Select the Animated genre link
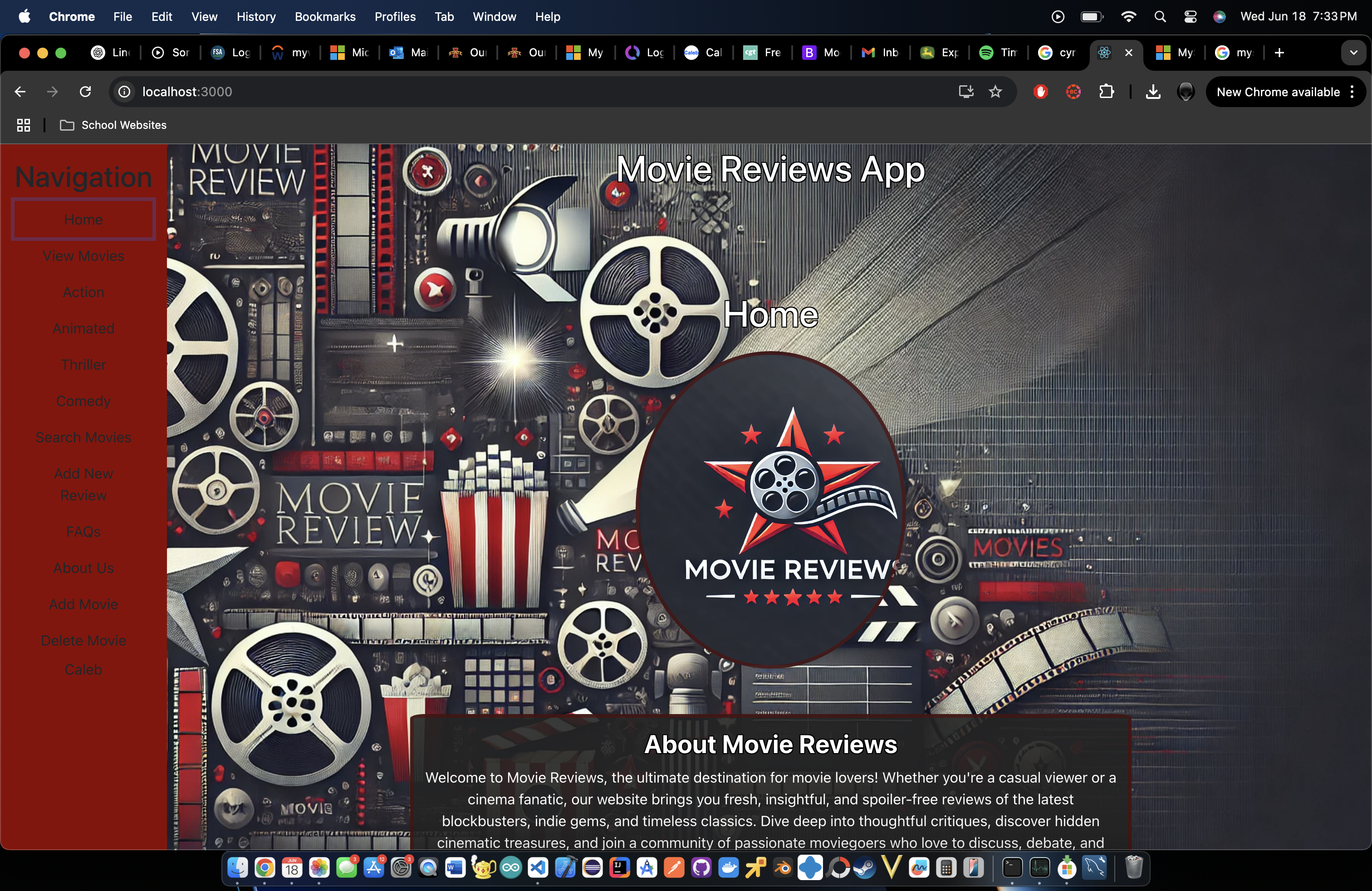Viewport: 1372px width, 891px height. [83, 328]
